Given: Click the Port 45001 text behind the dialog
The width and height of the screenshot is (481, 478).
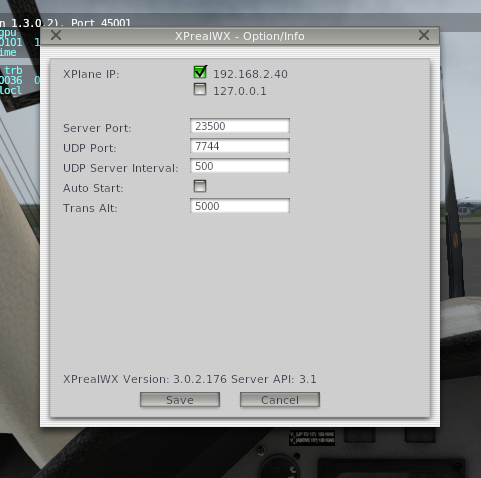Looking at the screenshot, I should pos(101,23).
